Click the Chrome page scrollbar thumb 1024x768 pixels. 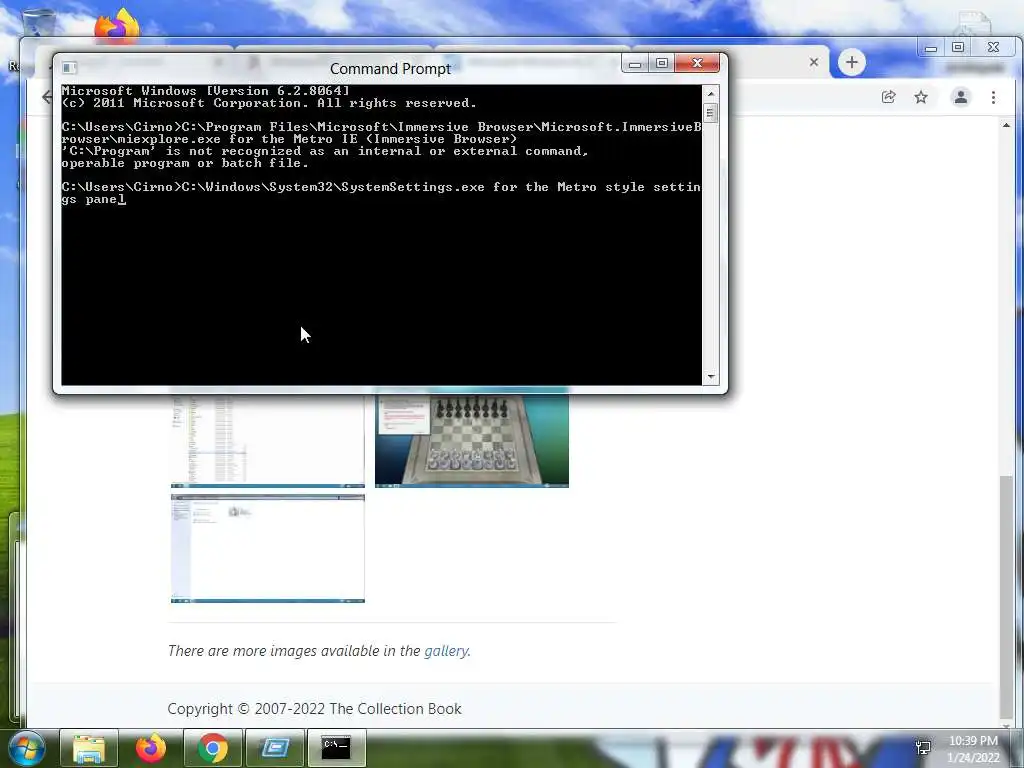pos(1006,596)
